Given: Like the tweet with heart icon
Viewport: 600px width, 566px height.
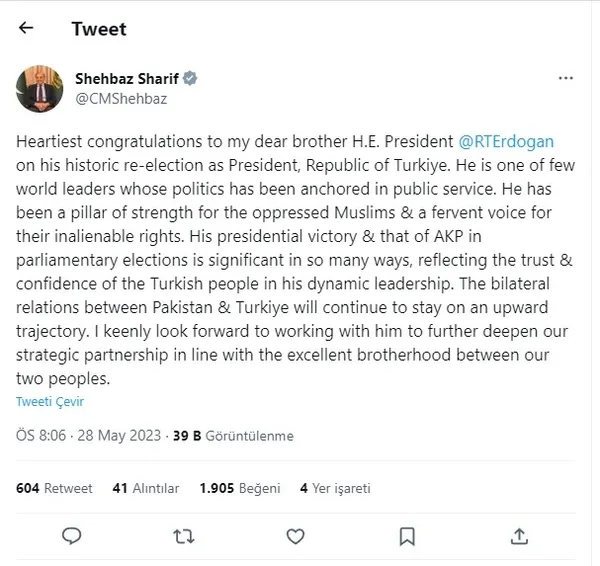Looking at the screenshot, I should click(296, 536).
